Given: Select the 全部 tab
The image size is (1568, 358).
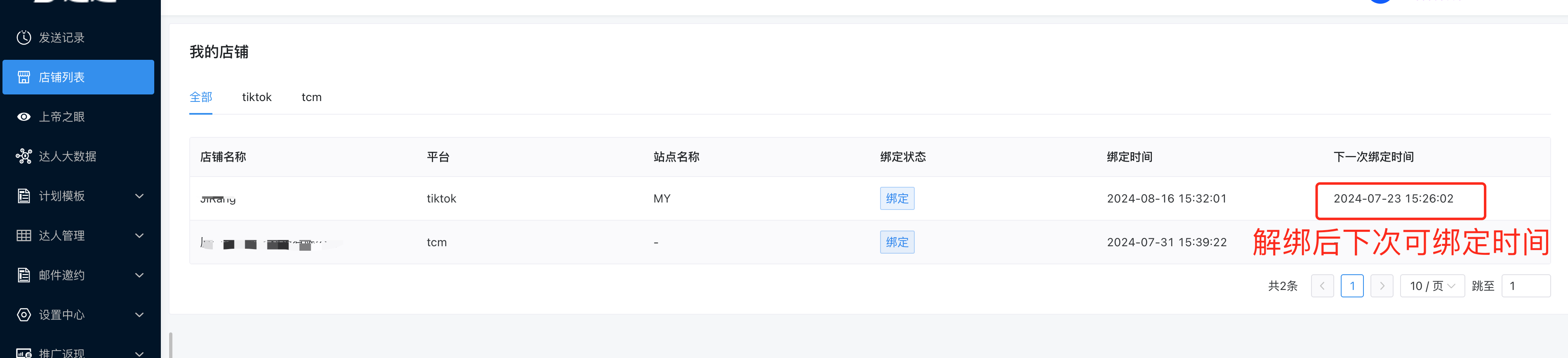Looking at the screenshot, I should click(201, 97).
